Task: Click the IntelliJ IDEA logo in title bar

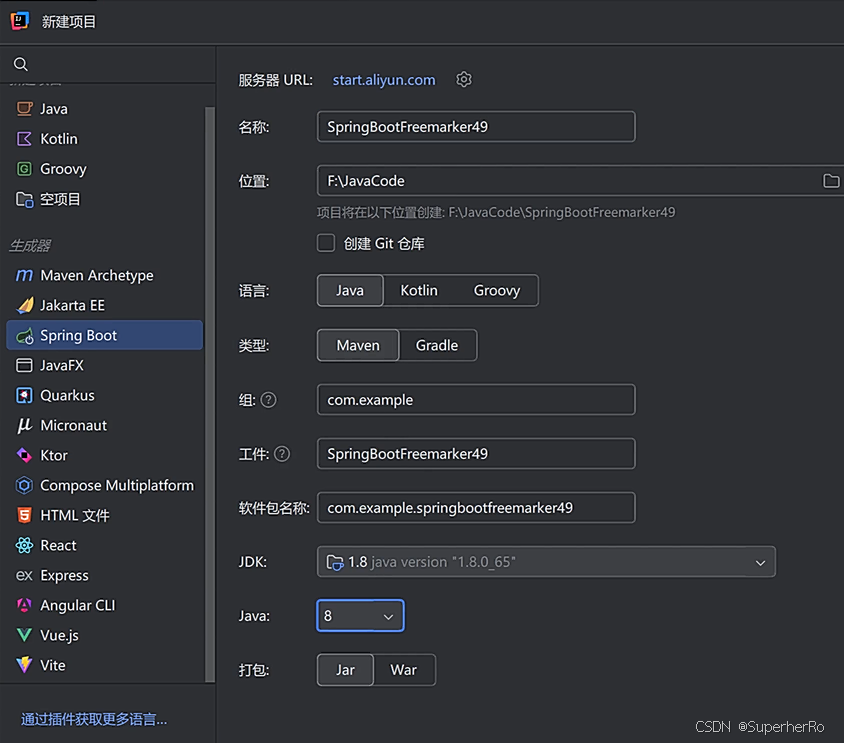Action: tap(20, 21)
